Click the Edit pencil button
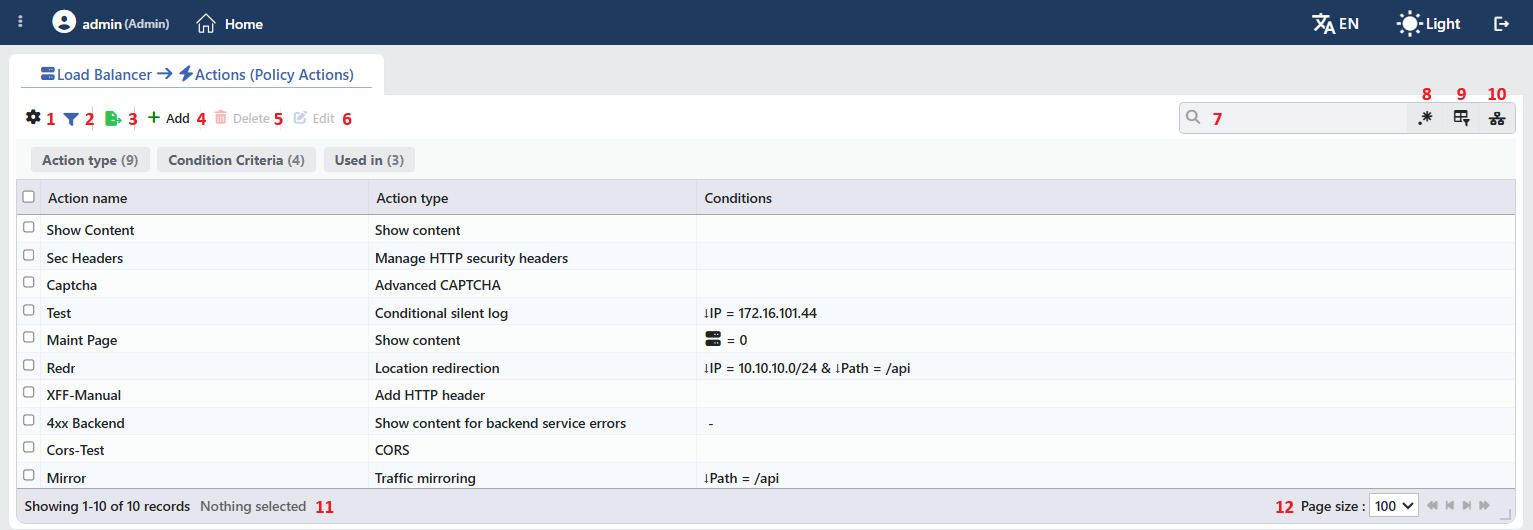The width and height of the screenshot is (1533, 530). pyautogui.click(x=314, y=118)
